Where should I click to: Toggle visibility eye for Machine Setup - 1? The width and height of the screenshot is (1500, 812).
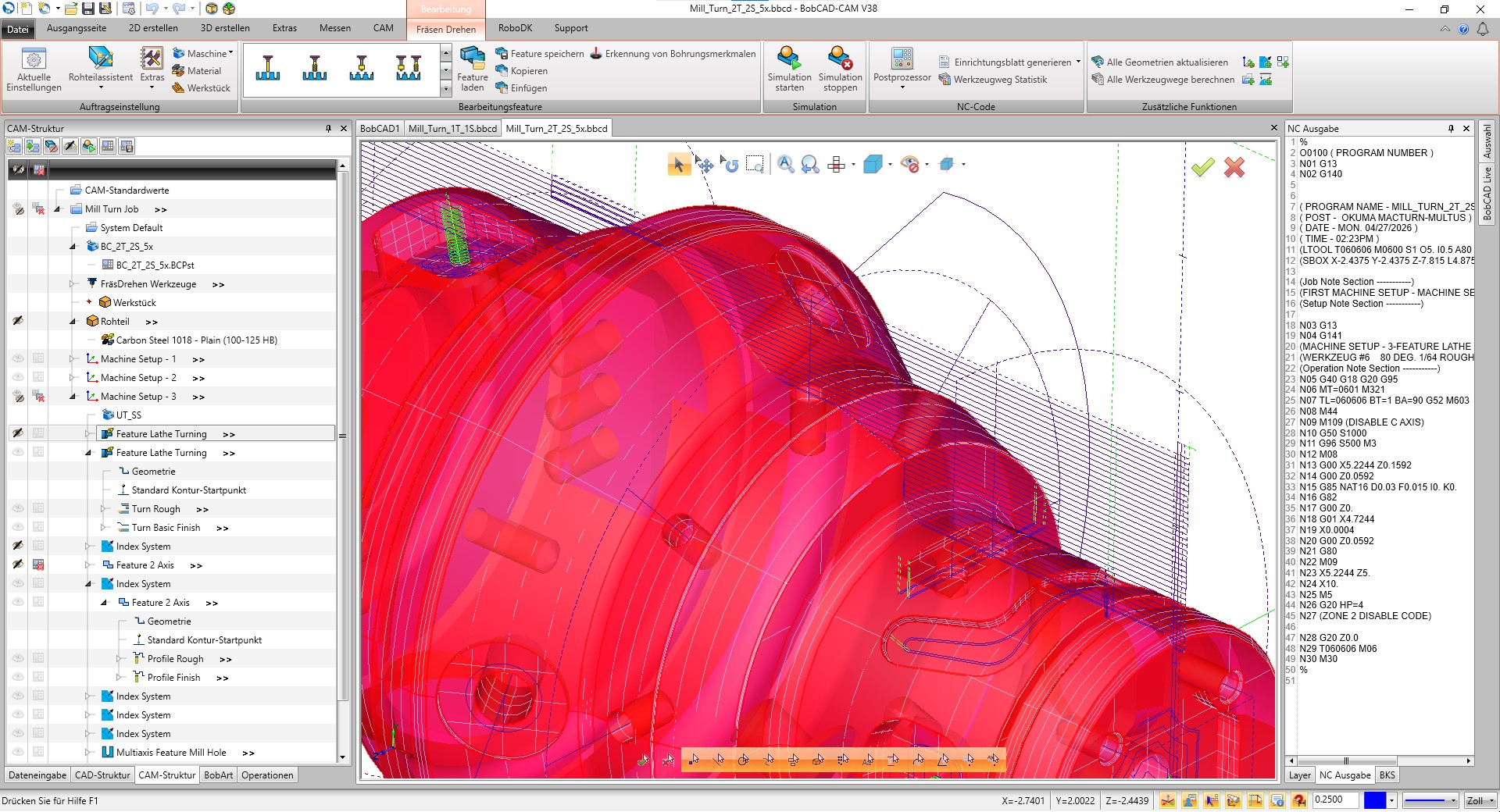click(x=17, y=358)
